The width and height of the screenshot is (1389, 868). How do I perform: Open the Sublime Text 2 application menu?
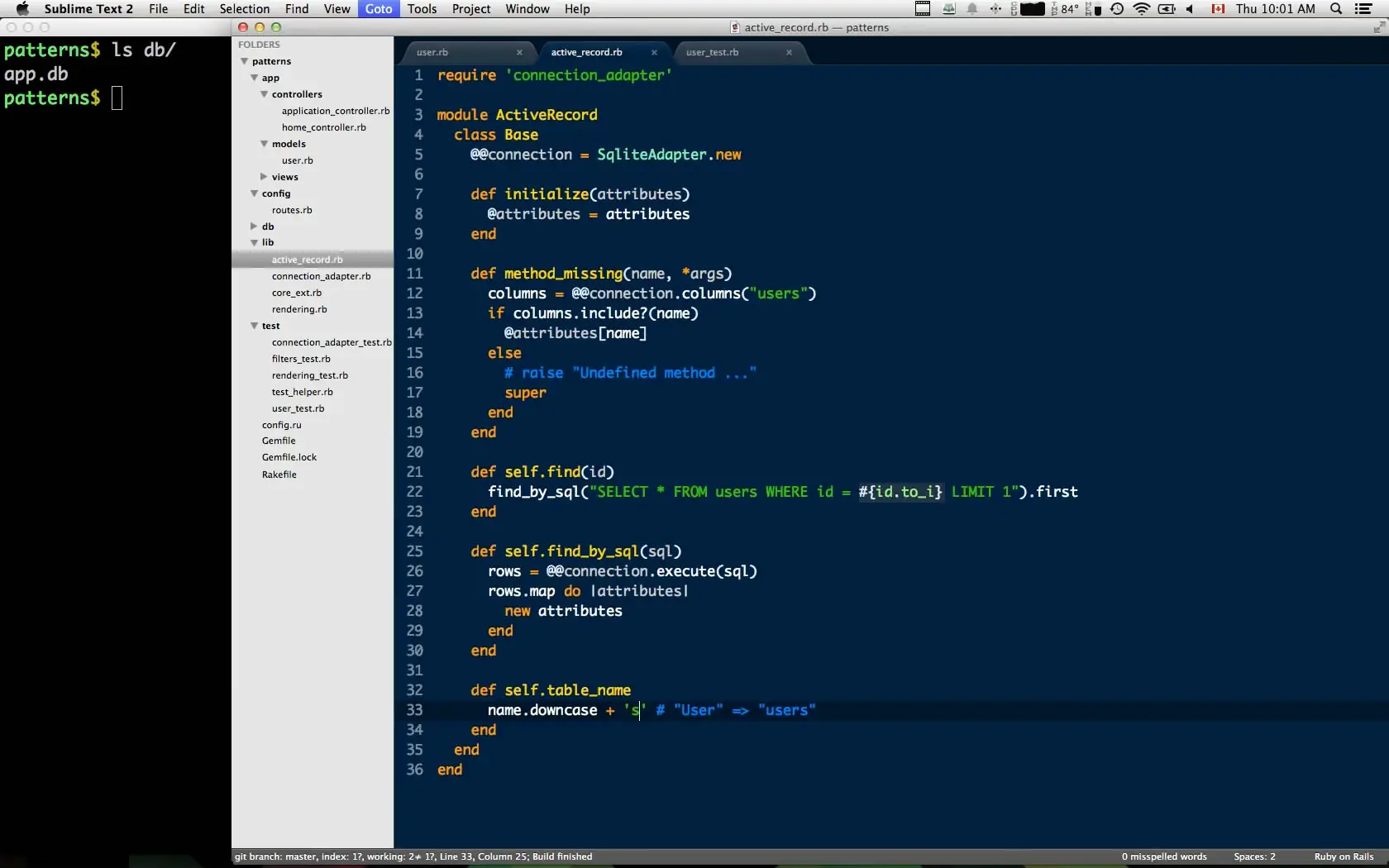(88, 9)
